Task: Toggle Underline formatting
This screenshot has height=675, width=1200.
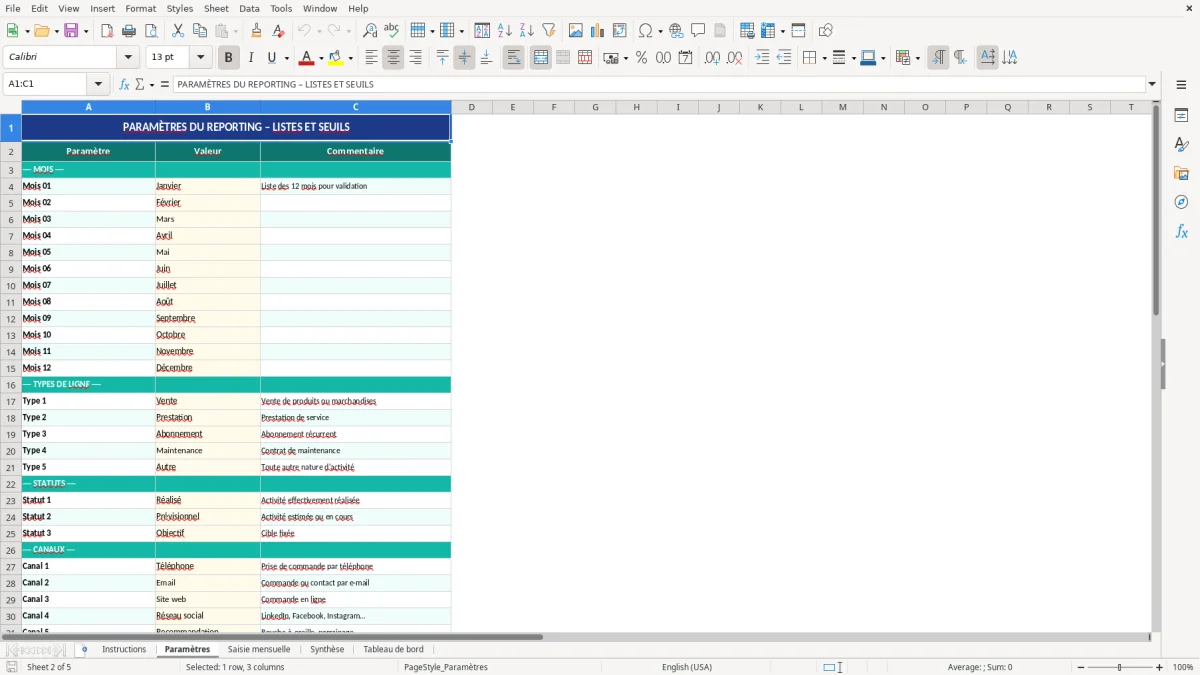Action: [x=272, y=58]
